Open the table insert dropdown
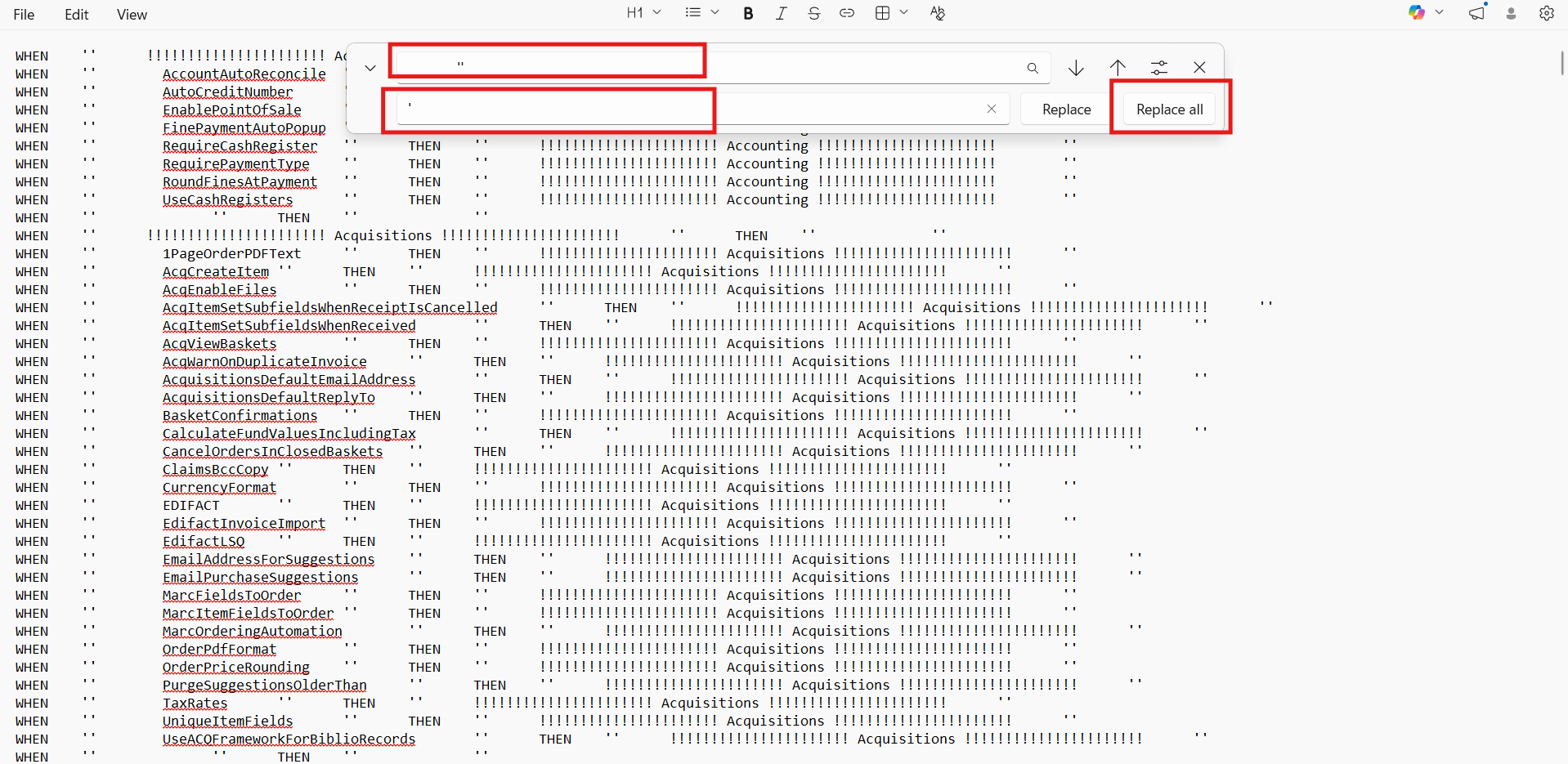 [x=891, y=13]
